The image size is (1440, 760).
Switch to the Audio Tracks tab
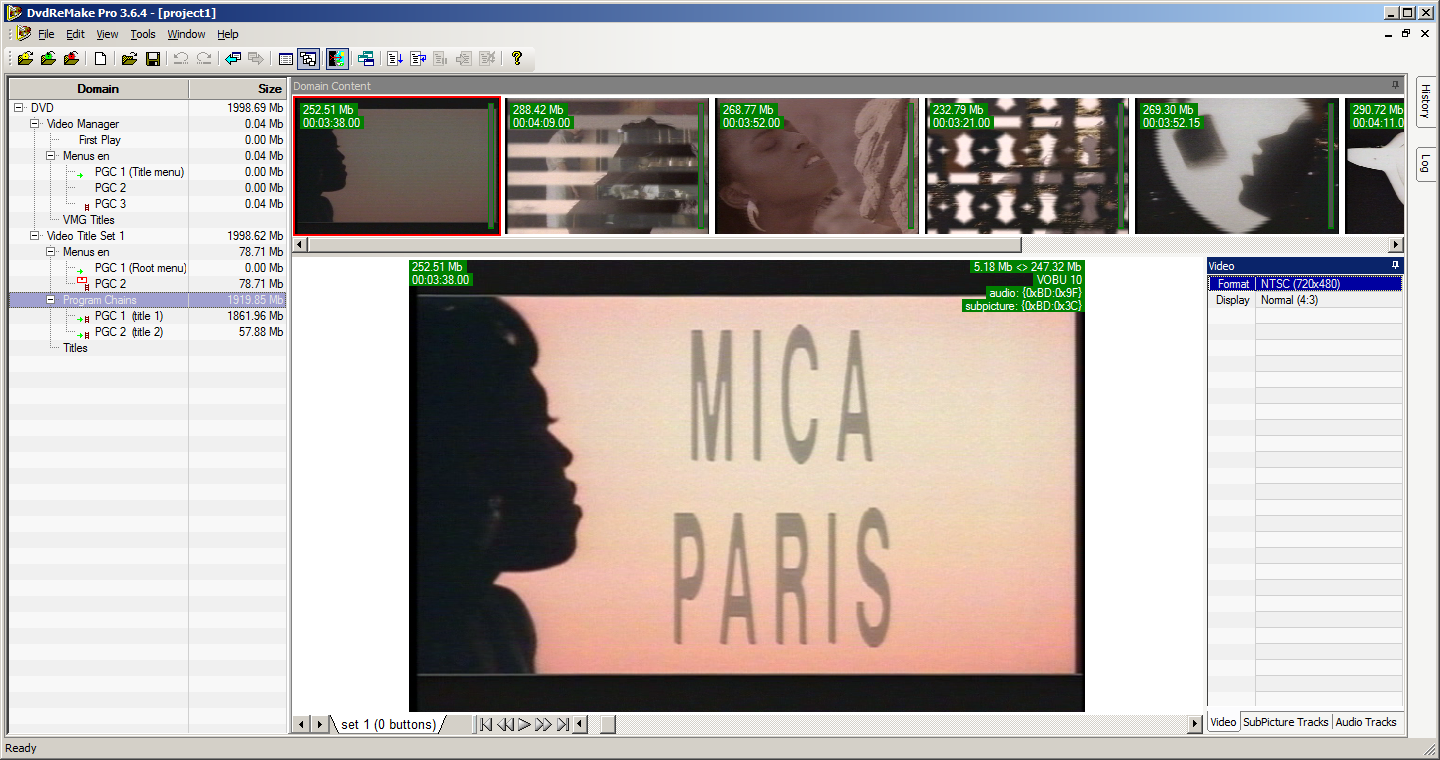pos(1365,722)
